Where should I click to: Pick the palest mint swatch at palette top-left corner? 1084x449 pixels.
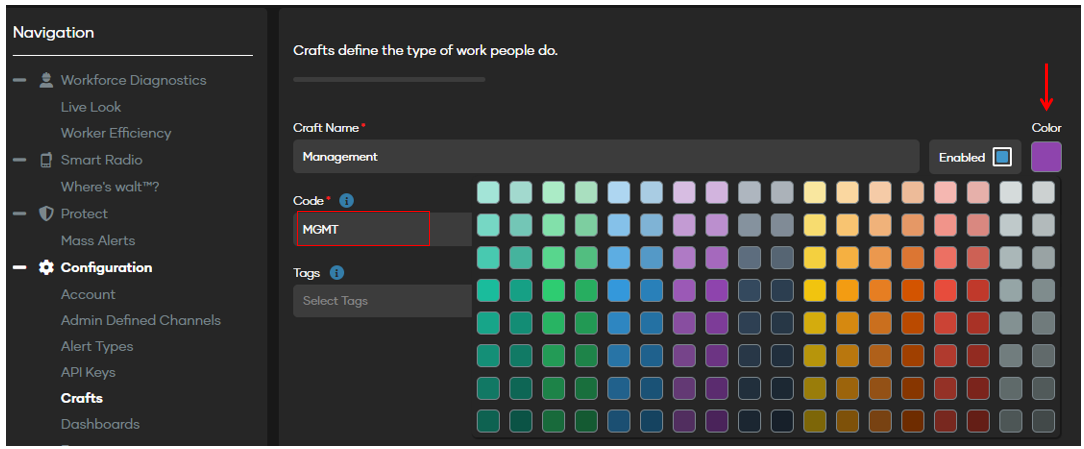click(488, 192)
